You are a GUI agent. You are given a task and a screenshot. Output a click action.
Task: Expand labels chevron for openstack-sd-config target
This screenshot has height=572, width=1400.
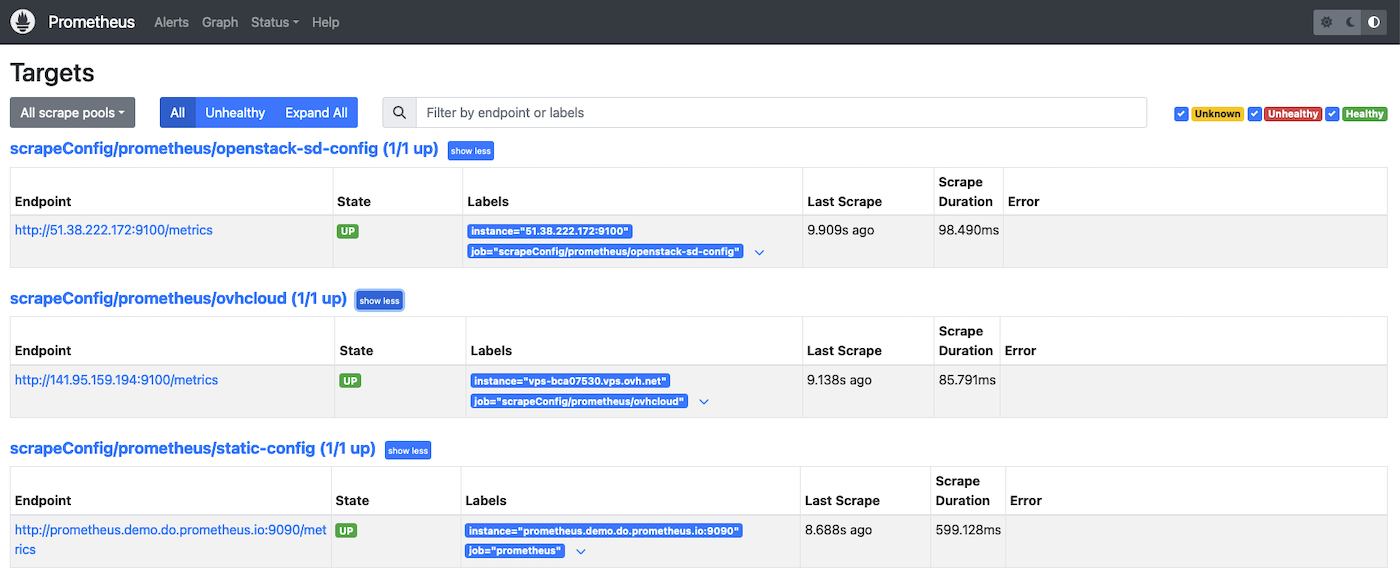coord(759,252)
